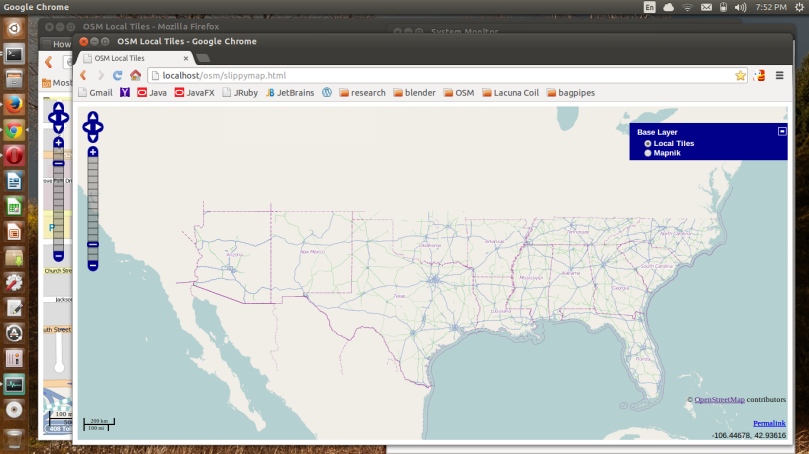Open Ubuntu Software Center from dock
809x454 pixels.
tap(14, 257)
